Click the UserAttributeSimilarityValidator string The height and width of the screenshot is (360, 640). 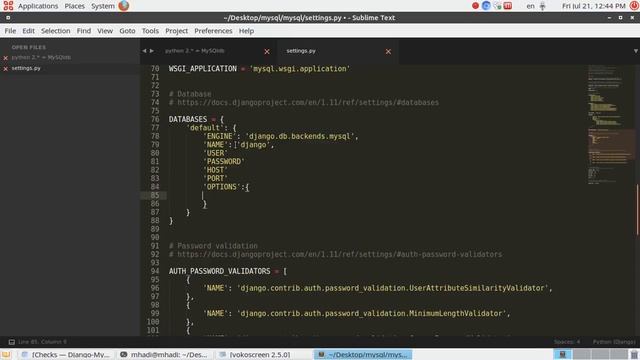(393, 288)
